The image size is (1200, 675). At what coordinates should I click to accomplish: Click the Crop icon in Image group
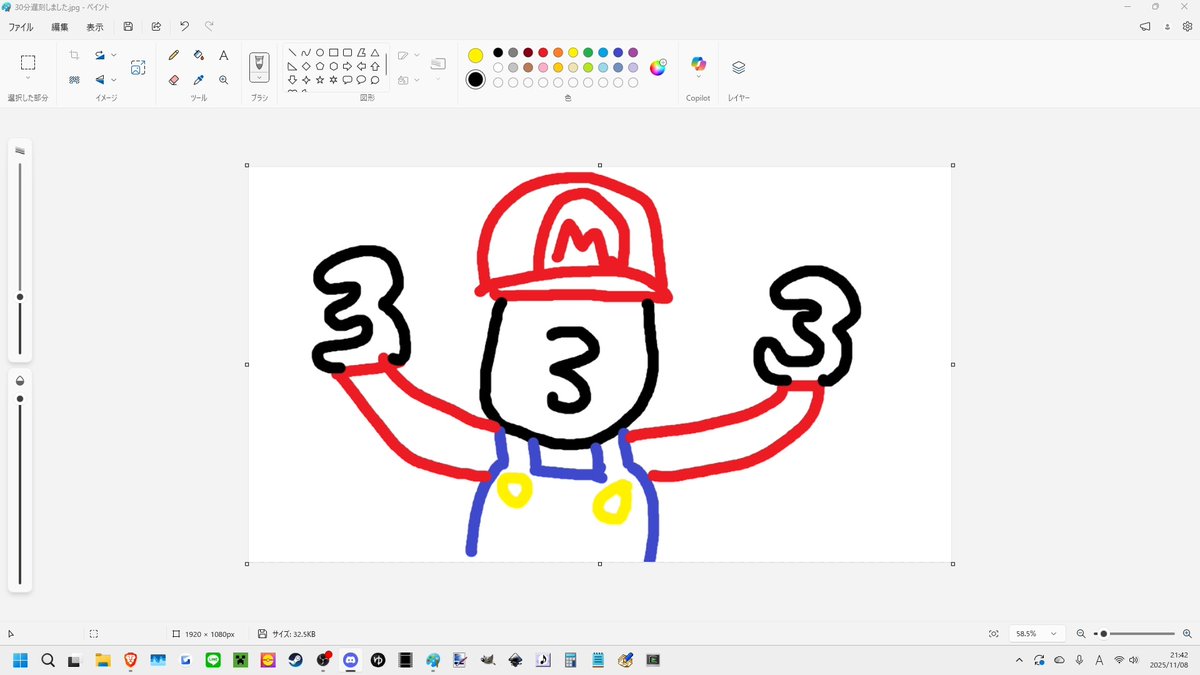coord(74,56)
